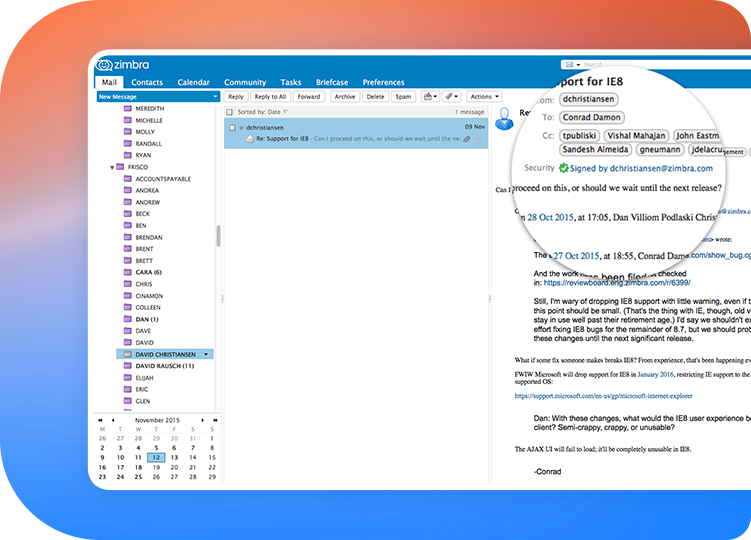The width and height of the screenshot is (751, 540).
Task: Collapse the FRISCO folder tree
Action: tap(112, 167)
